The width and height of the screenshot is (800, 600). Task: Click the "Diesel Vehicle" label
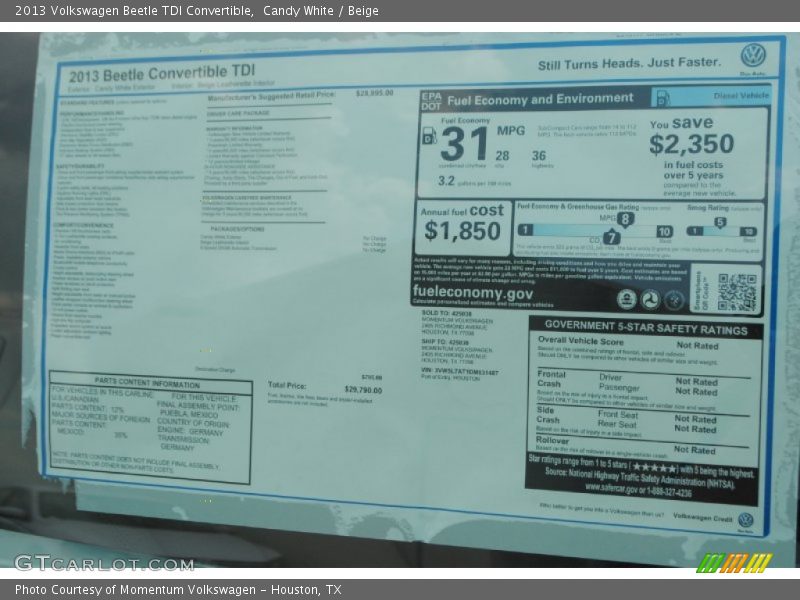(741, 95)
